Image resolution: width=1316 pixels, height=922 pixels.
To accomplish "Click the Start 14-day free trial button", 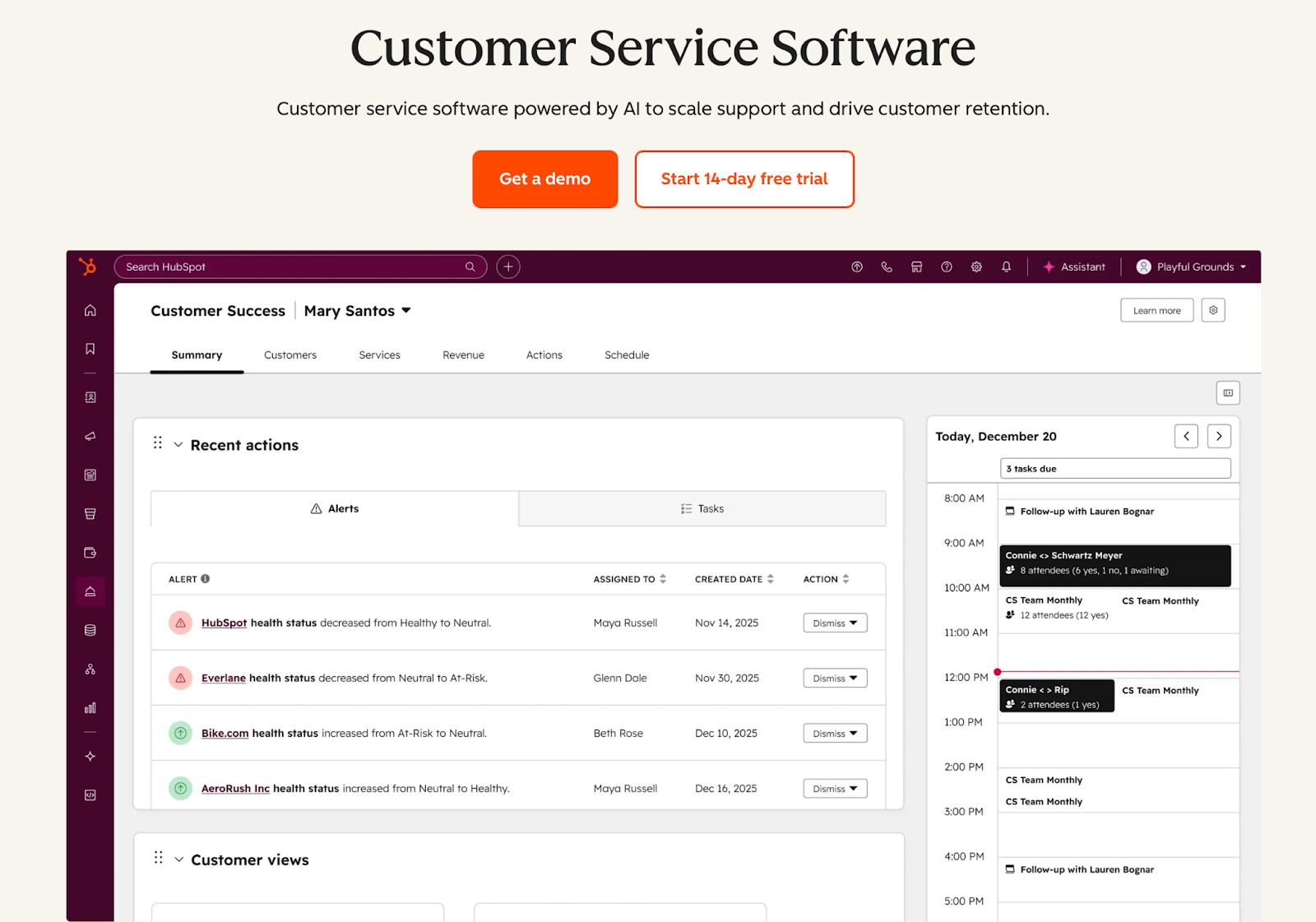I will coord(744,179).
